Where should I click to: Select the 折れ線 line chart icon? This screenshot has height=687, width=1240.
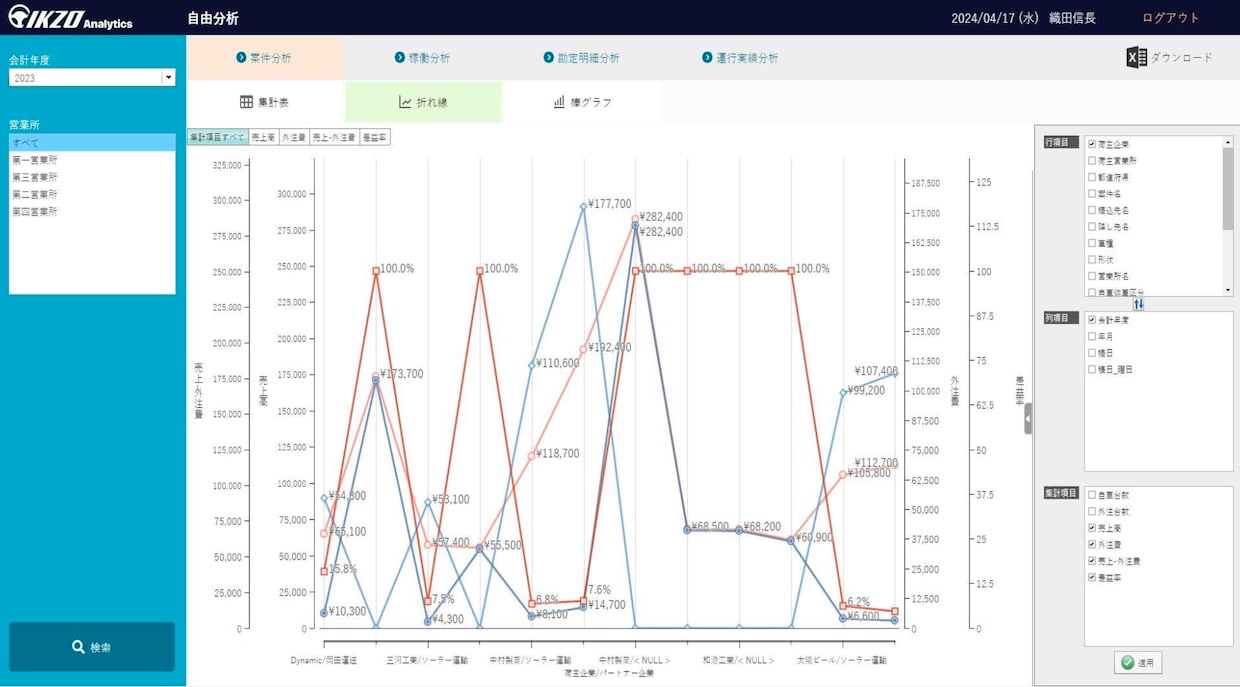(x=405, y=102)
